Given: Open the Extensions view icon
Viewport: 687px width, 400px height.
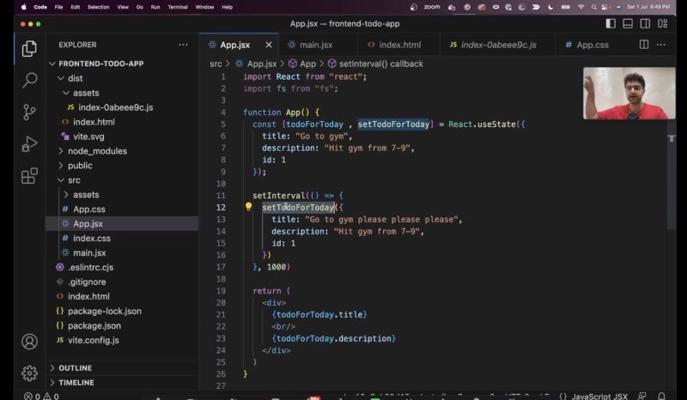Looking at the screenshot, I should [x=29, y=176].
